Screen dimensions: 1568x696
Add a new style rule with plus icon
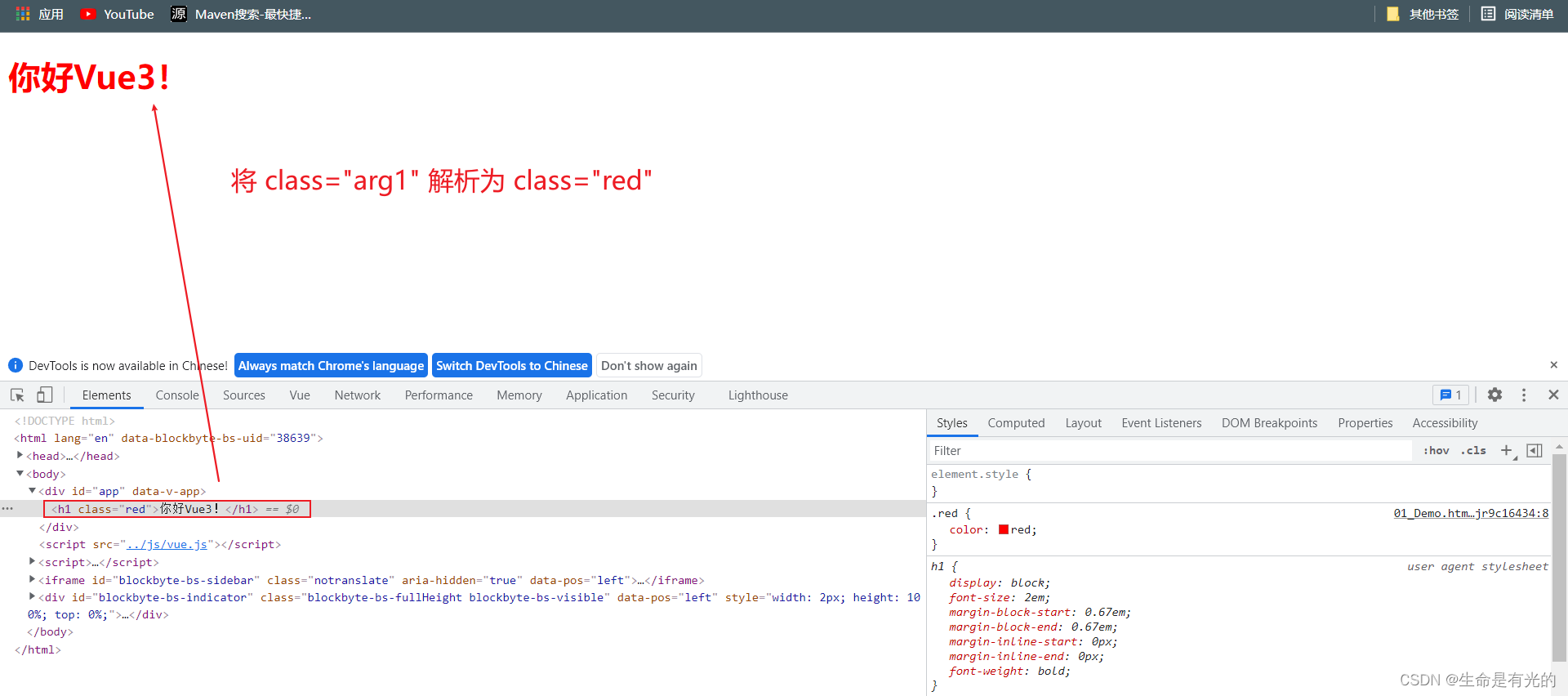pos(1507,450)
